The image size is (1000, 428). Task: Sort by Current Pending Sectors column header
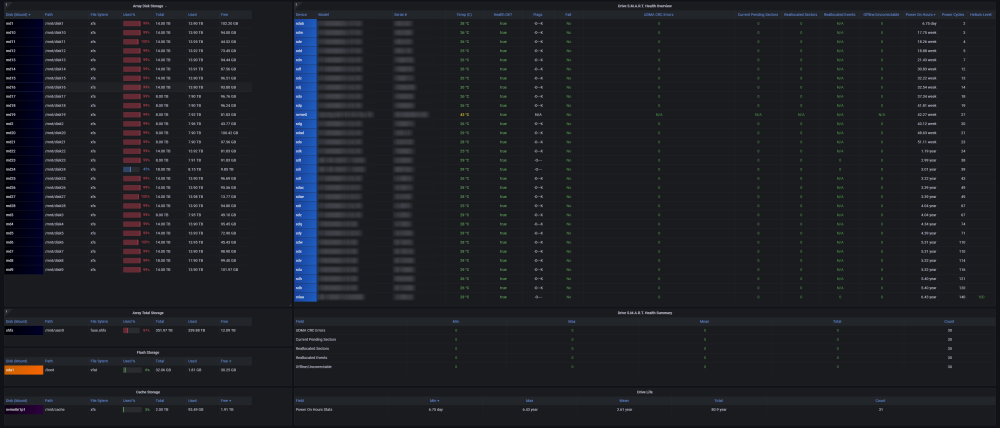tap(758, 14)
